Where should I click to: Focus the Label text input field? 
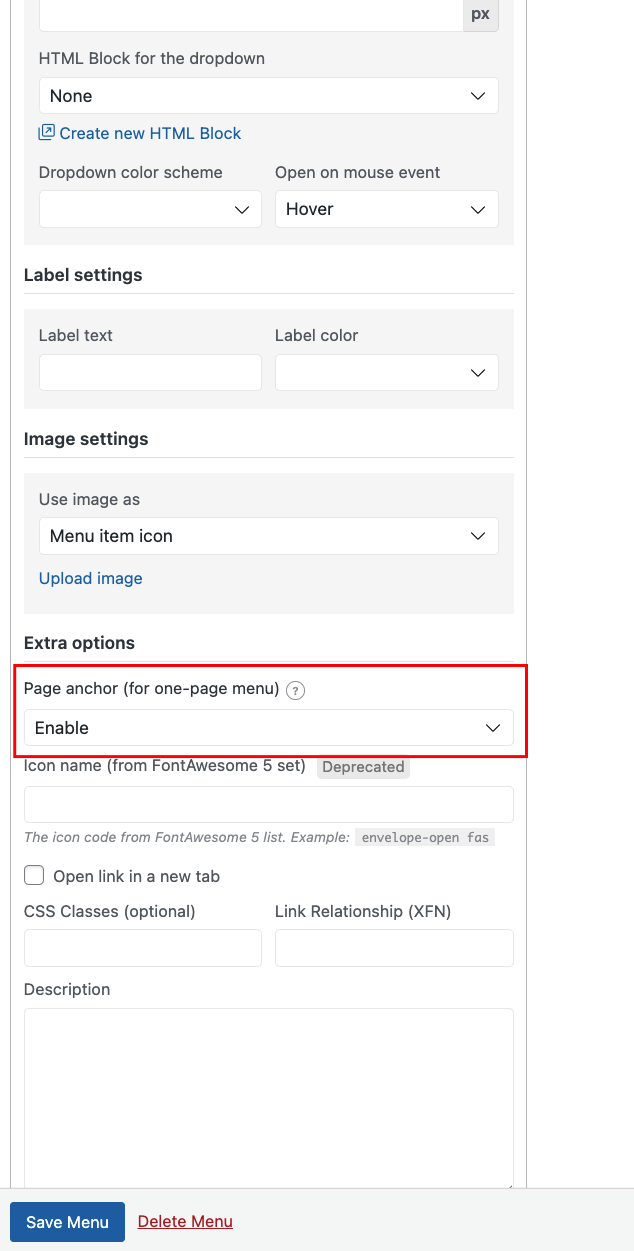(x=150, y=372)
